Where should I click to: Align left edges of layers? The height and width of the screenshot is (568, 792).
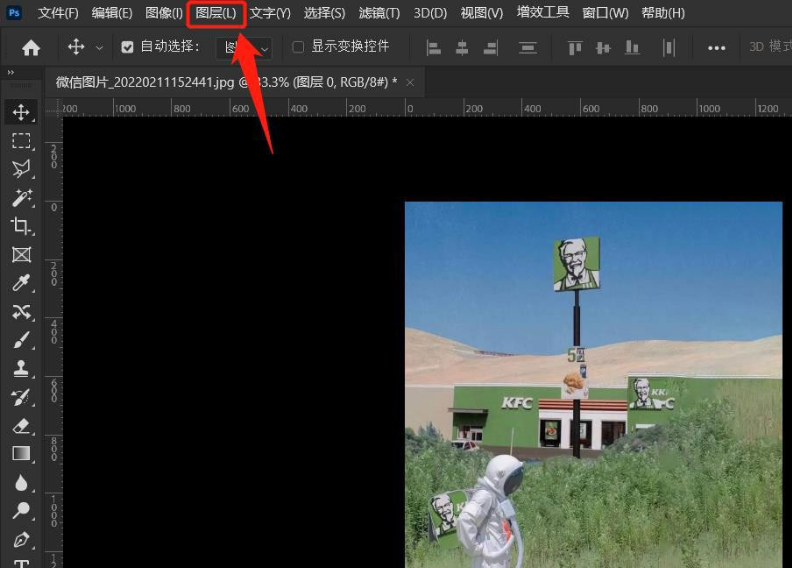tap(433, 48)
